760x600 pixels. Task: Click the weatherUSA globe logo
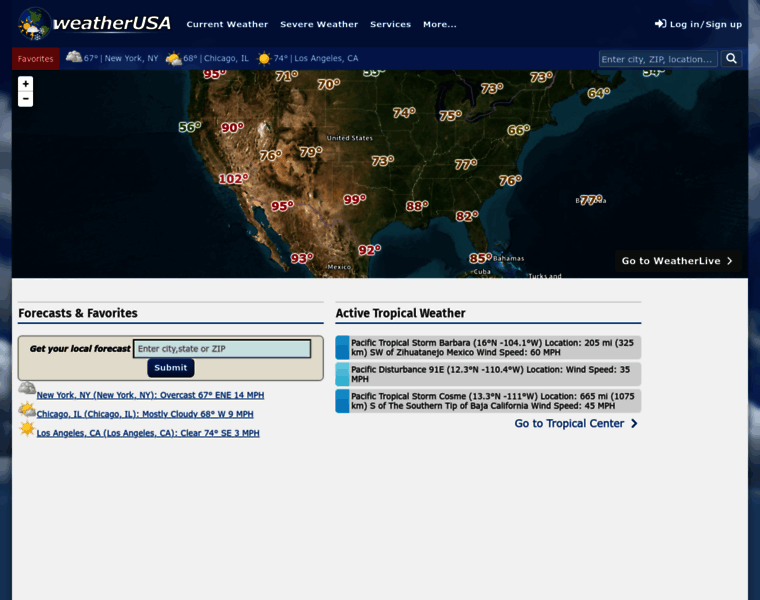point(34,24)
